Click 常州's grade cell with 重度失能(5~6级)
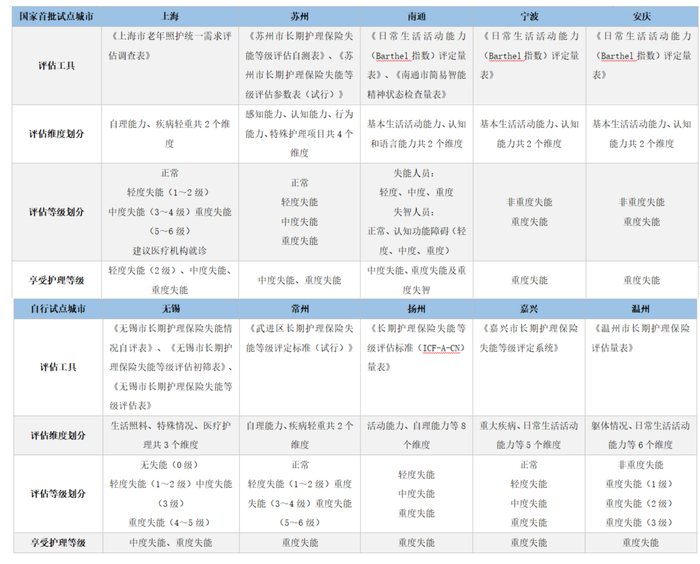This screenshot has height=564, width=700. coord(300,494)
